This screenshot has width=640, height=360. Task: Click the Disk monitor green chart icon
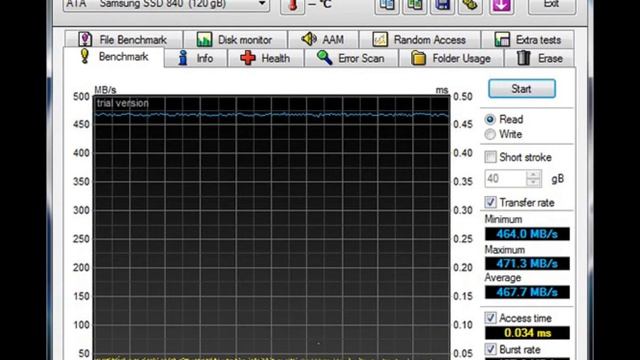(204, 40)
